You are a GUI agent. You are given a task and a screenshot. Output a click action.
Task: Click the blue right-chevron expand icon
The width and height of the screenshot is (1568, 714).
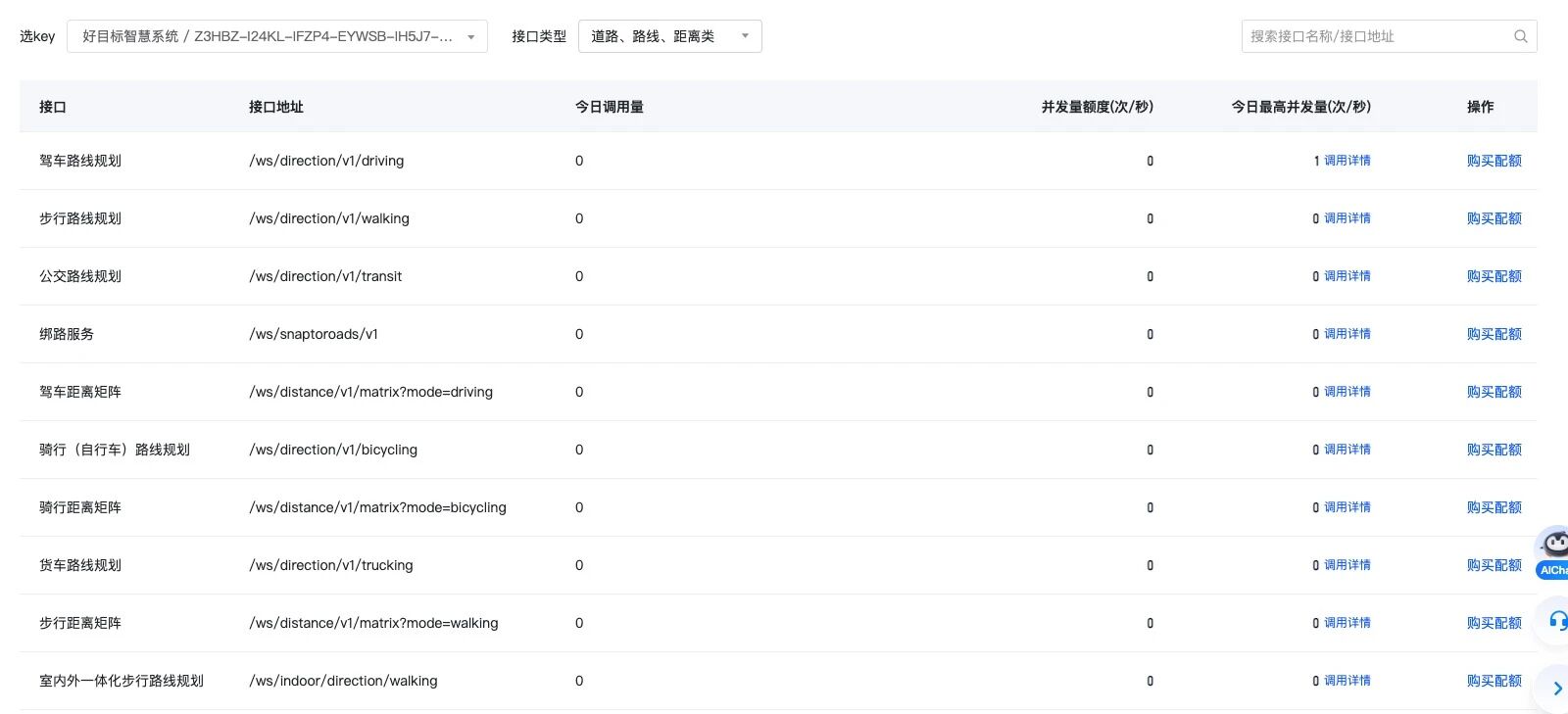(x=1556, y=689)
